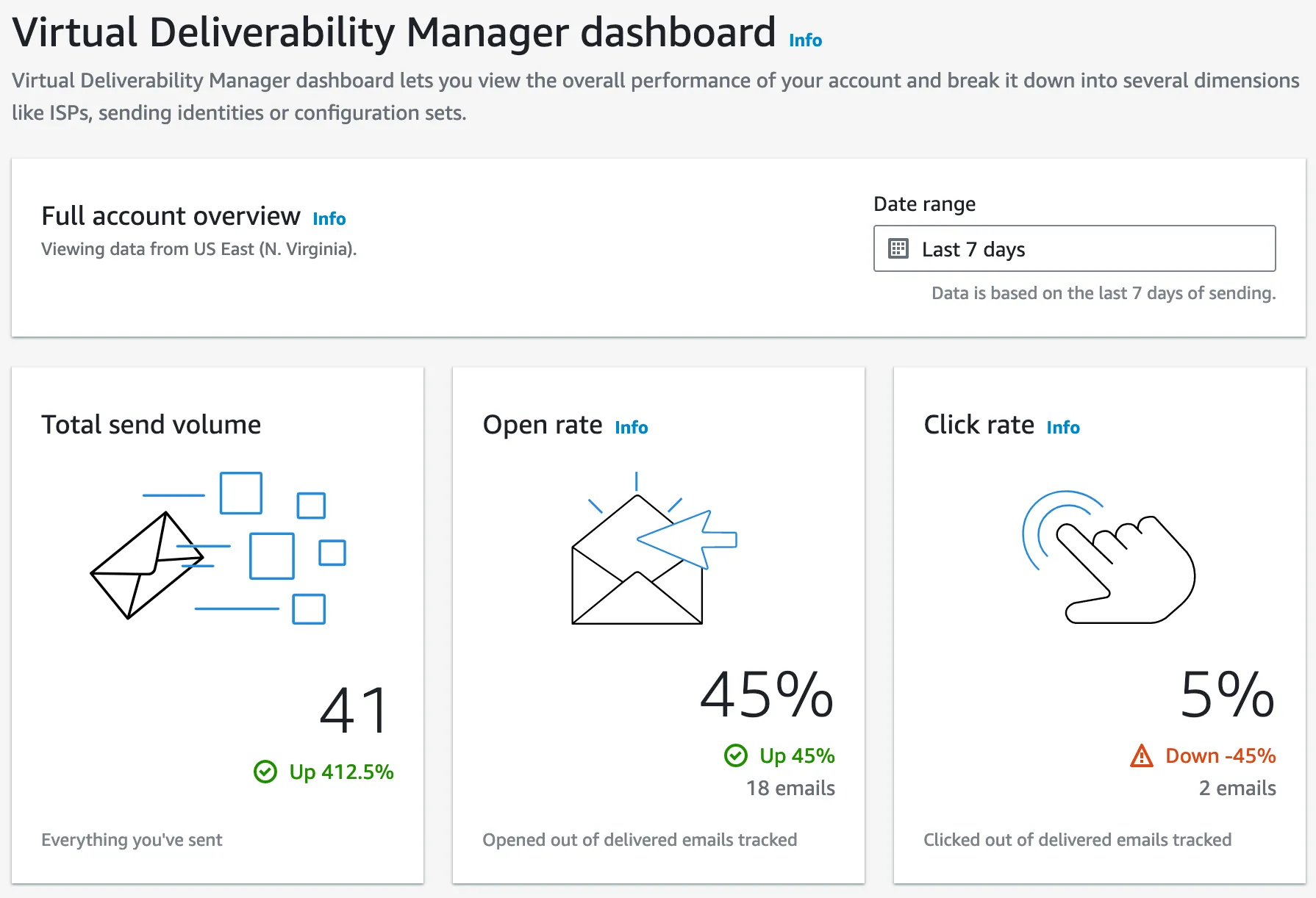Viewport: 1316px width, 898px height.
Task: Click the Total send volume card heading
Action: 151,425
